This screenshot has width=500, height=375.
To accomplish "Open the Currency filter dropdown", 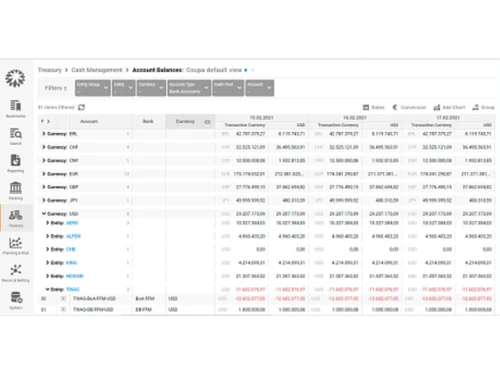I will (x=151, y=88).
